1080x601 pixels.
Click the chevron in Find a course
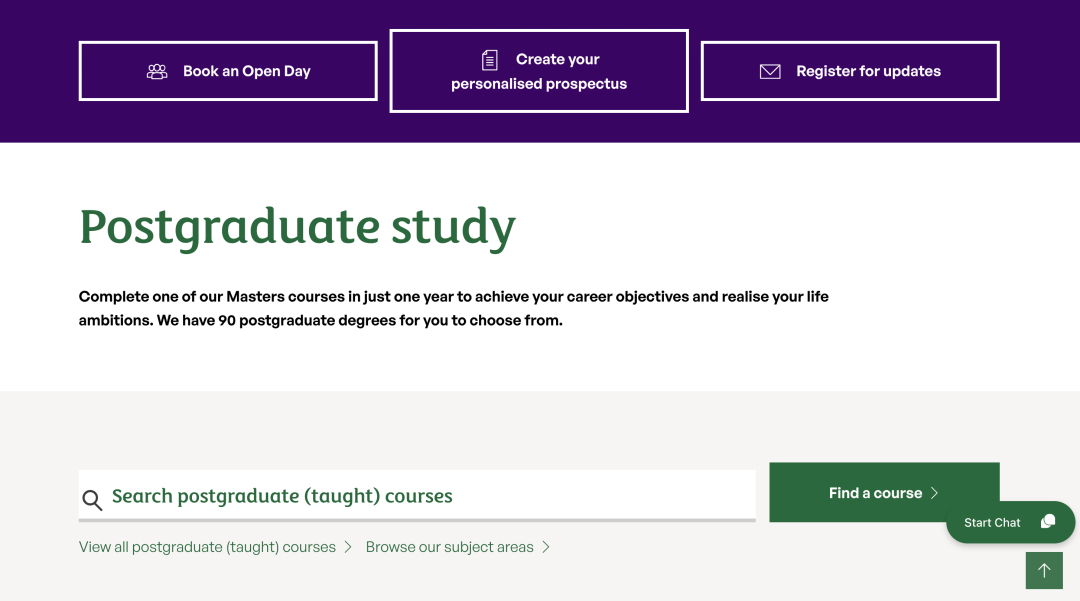pos(934,493)
